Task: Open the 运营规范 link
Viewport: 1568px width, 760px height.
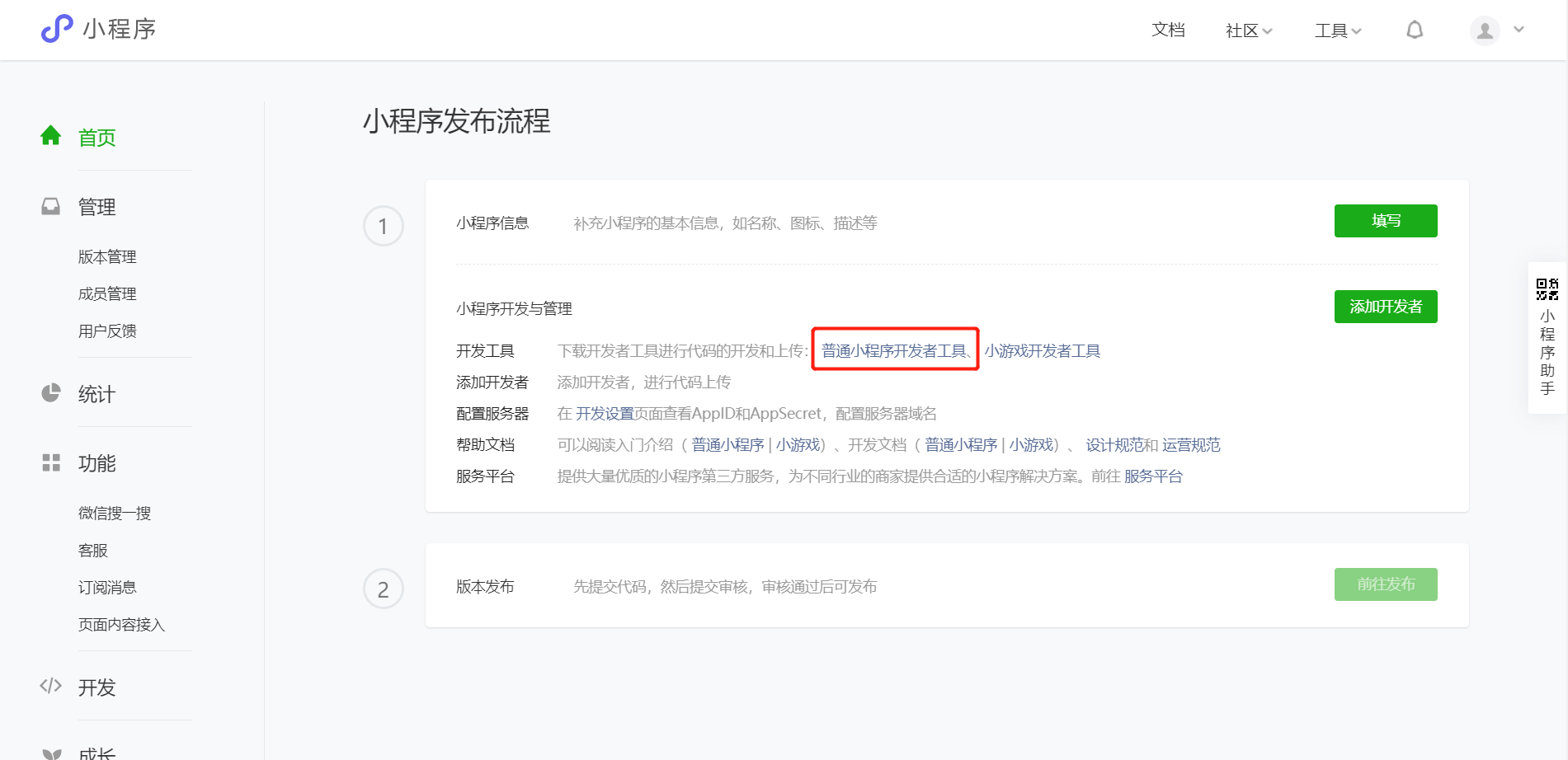Action: click(x=1191, y=444)
